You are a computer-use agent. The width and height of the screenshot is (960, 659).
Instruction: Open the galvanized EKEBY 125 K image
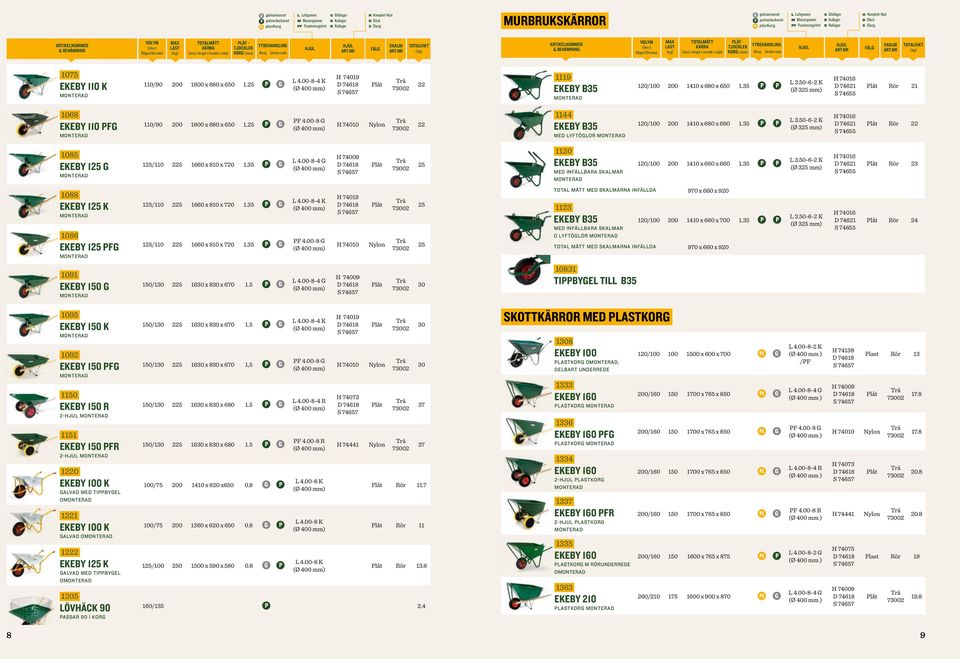[x=32, y=565]
